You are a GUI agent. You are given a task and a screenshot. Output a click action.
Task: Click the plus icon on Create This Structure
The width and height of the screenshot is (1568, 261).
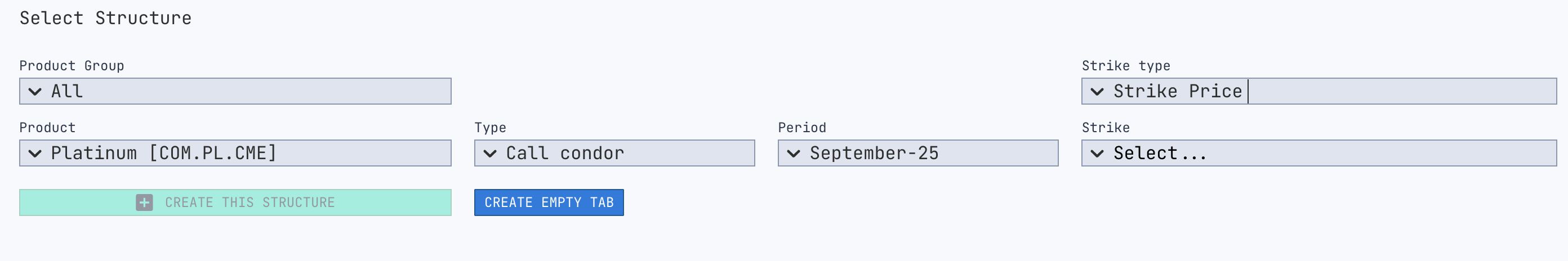coord(144,202)
